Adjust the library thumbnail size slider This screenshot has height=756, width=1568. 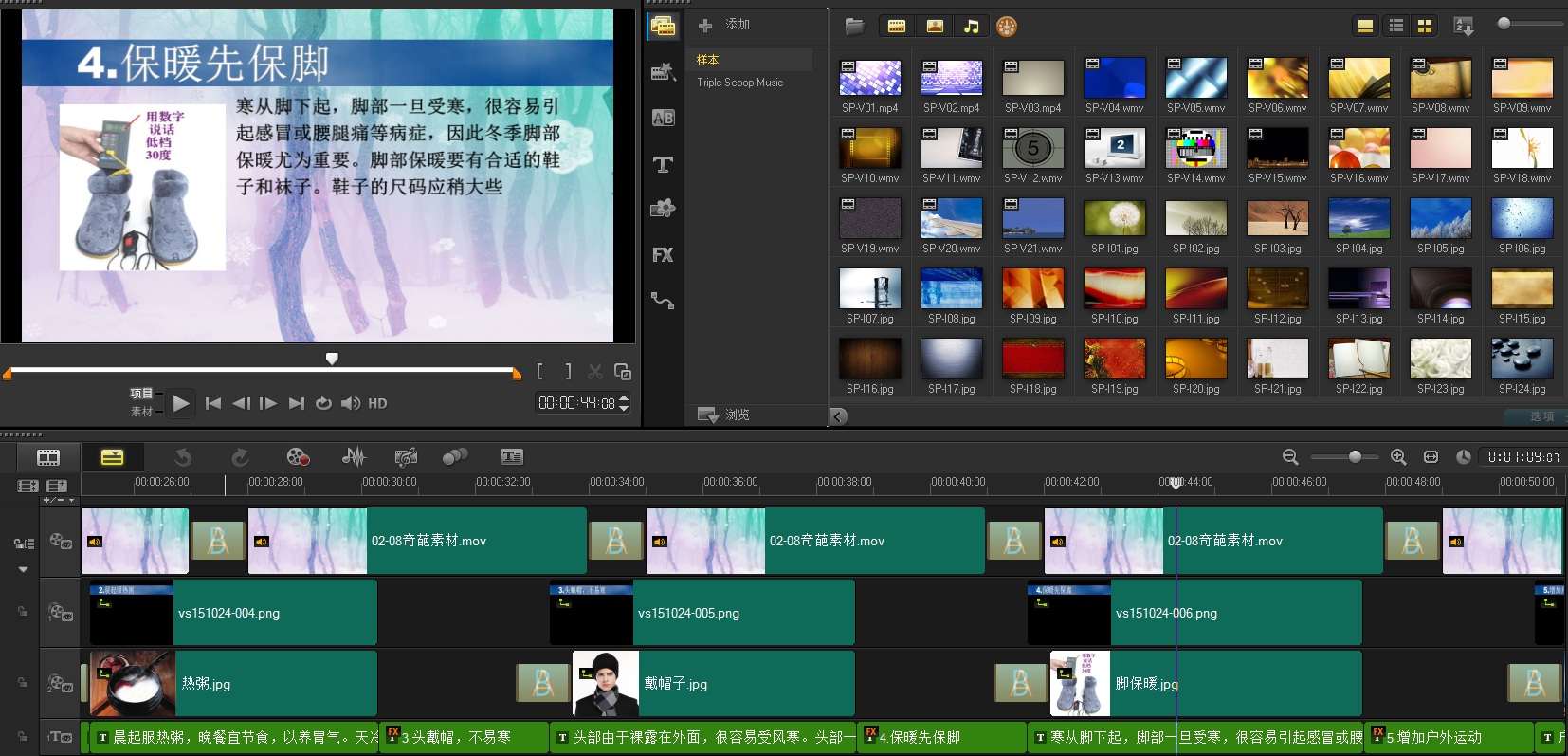1504,24
